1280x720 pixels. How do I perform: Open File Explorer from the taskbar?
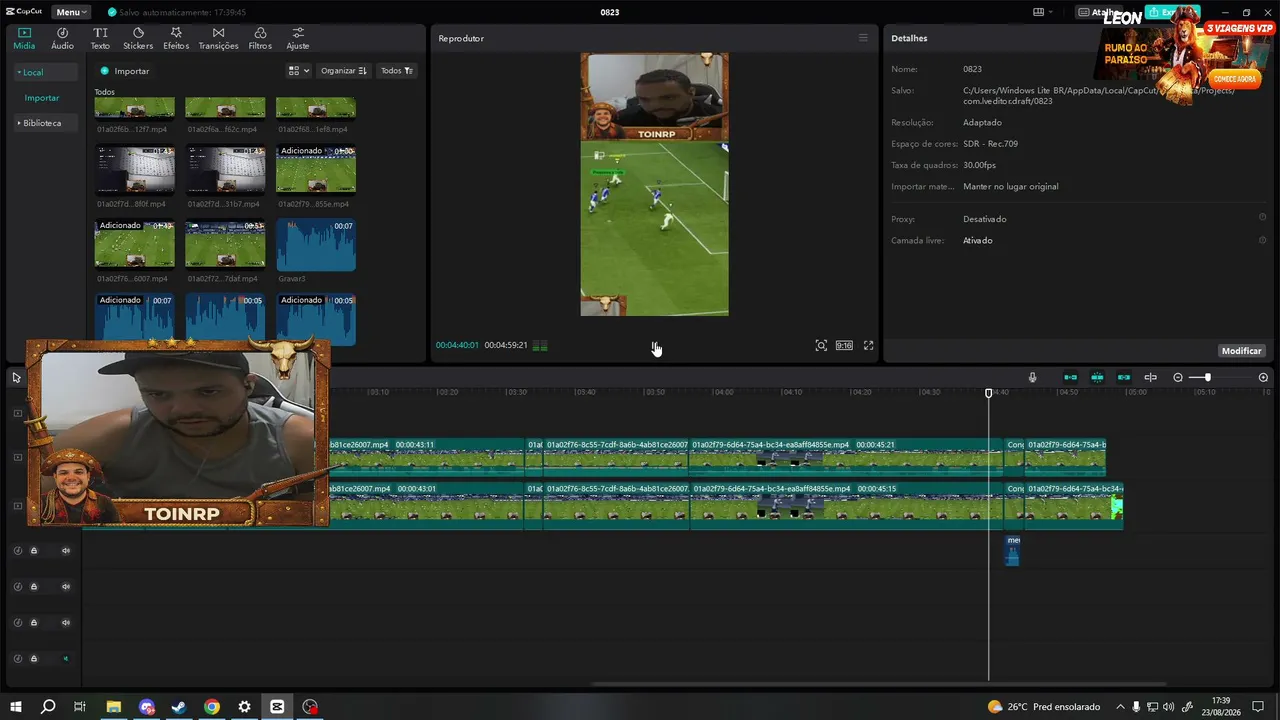(114, 707)
